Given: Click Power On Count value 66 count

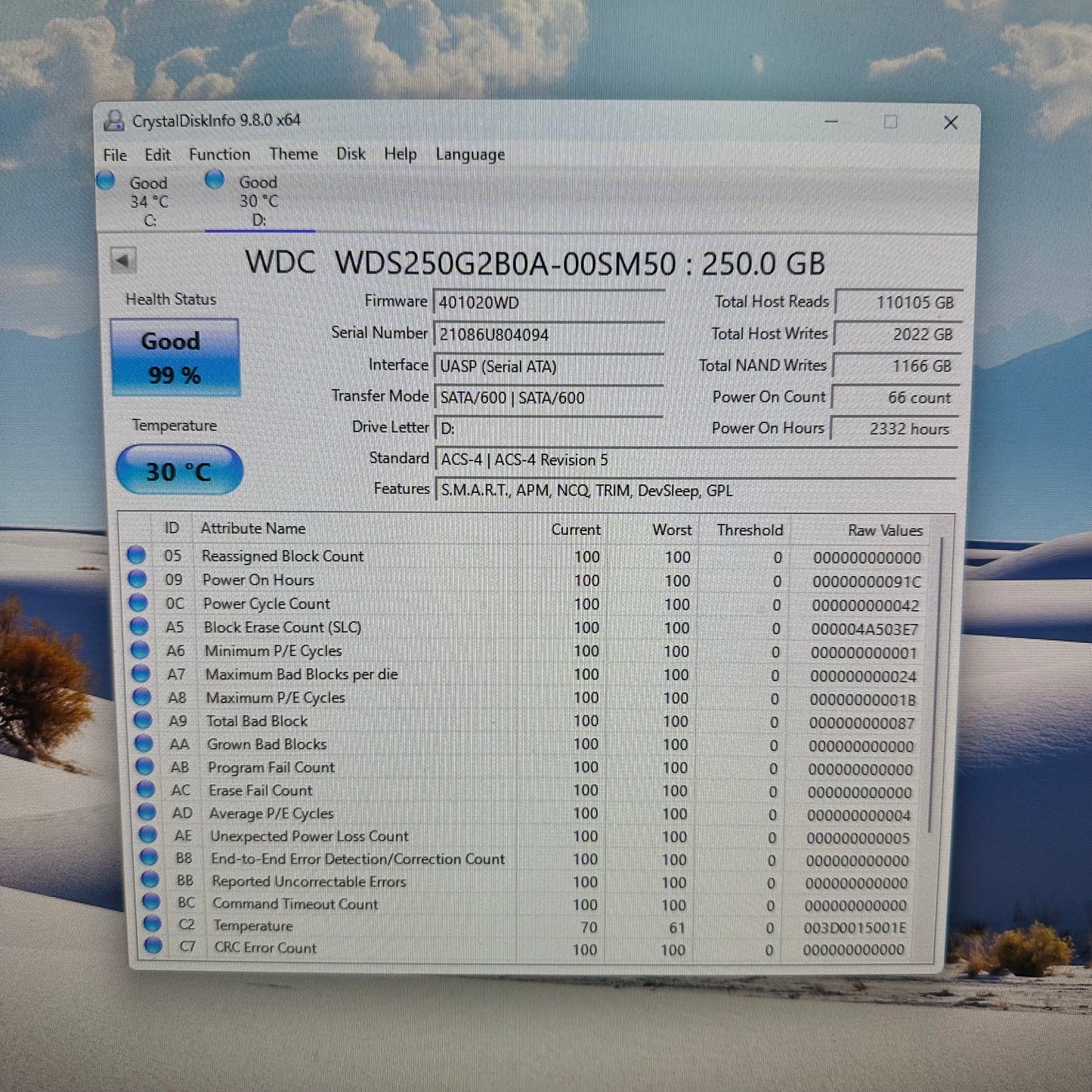Looking at the screenshot, I should (x=895, y=398).
